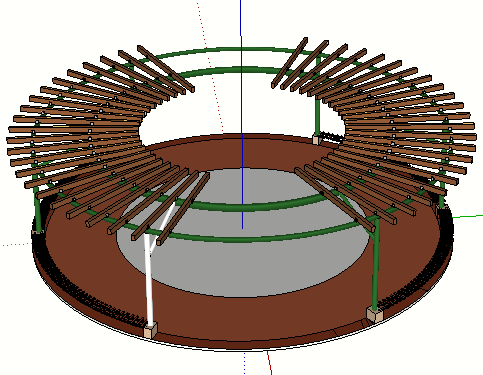Click the red dotted axis line at top

point(210,67)
